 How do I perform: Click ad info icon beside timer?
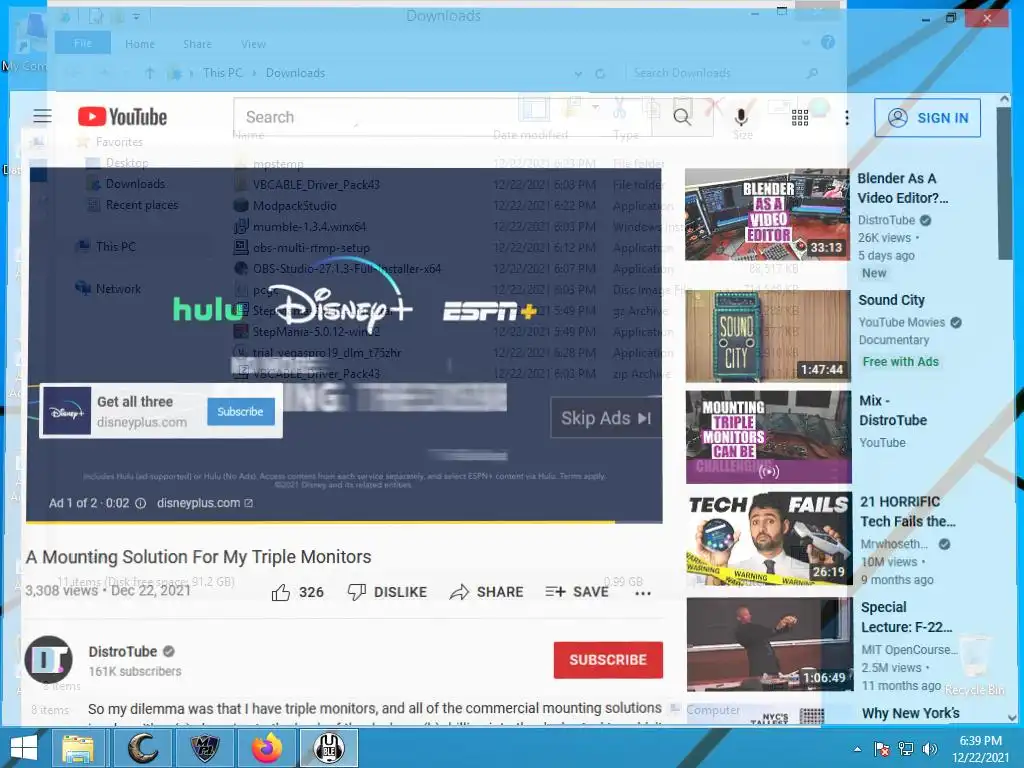click(140, 504)
